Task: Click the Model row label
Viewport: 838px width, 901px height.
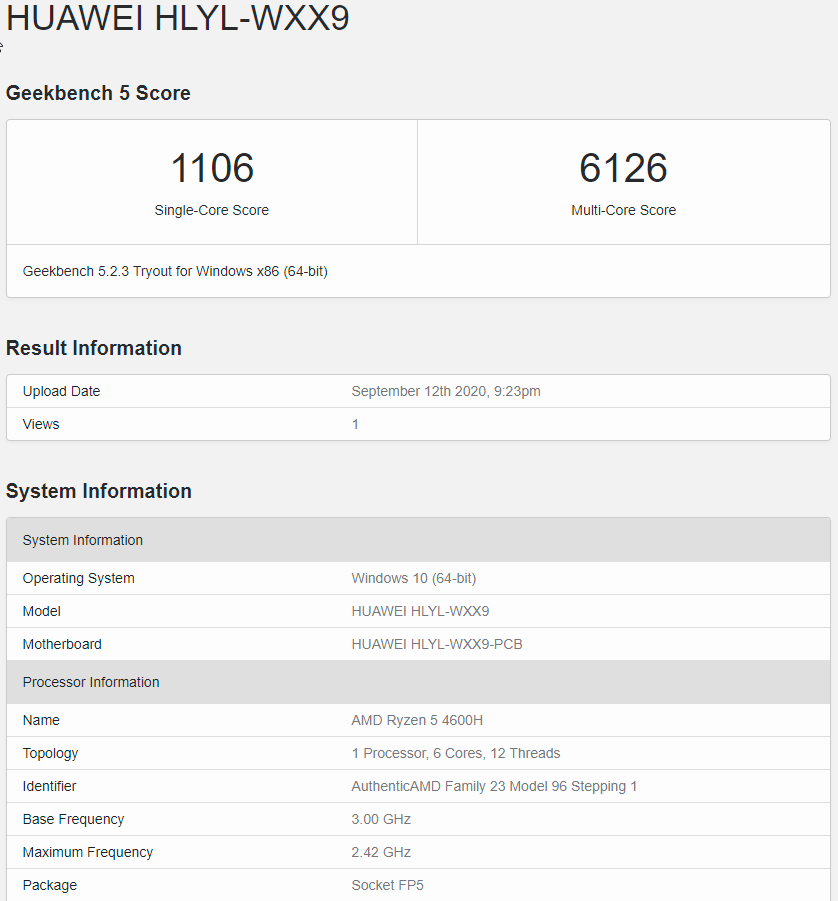Action: pyautogui.click(x=42, y=611)
